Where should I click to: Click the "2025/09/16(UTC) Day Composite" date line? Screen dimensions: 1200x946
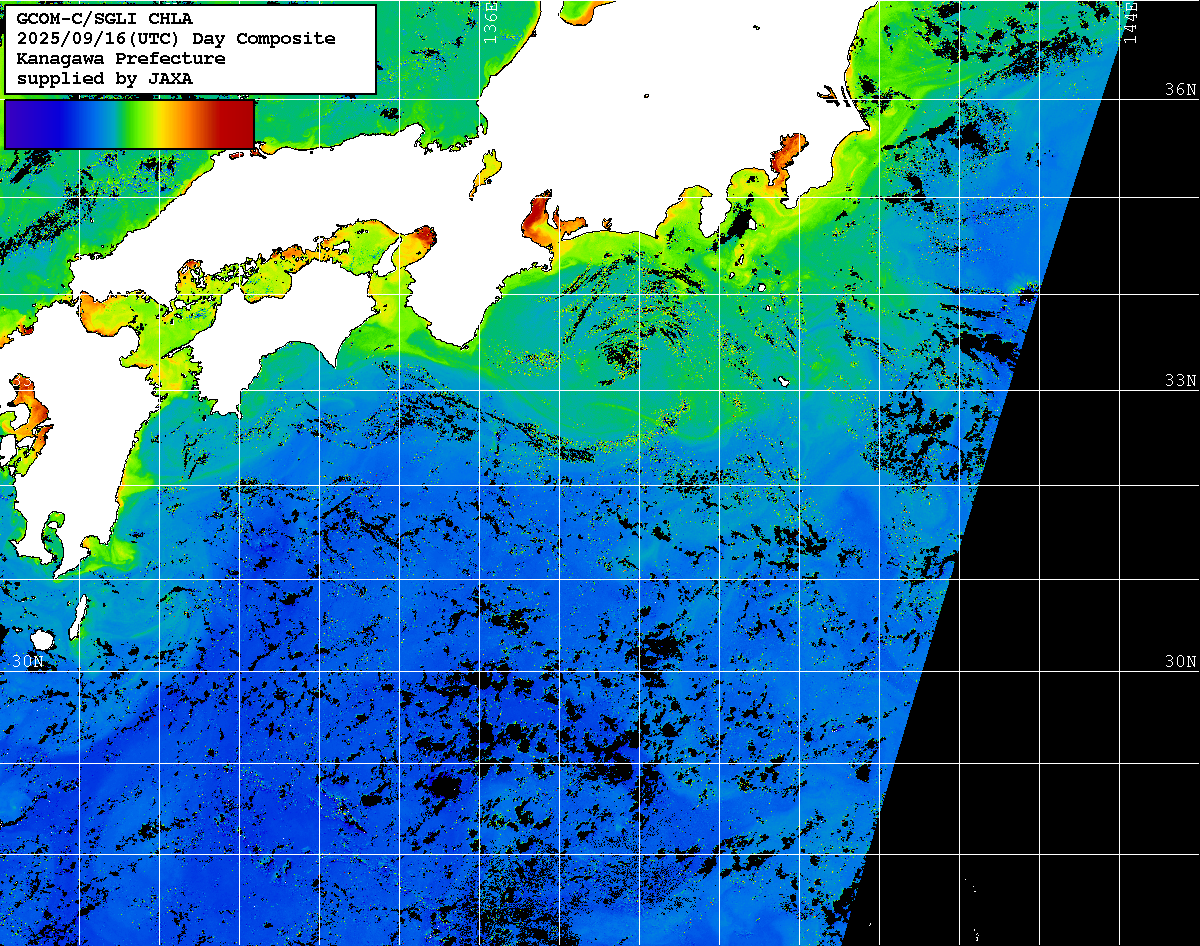[x=176, y=39]
